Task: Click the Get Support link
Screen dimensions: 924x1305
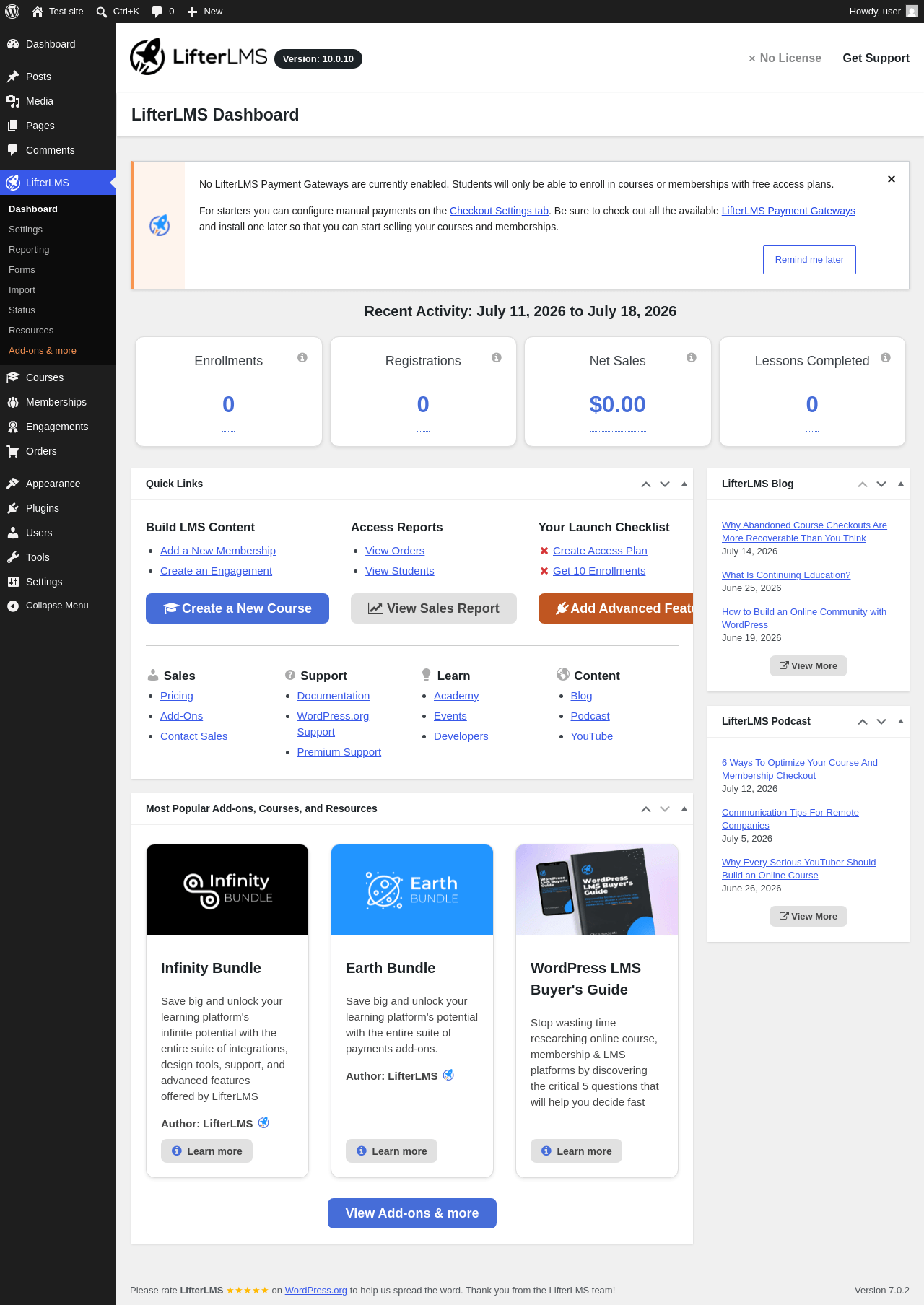Action: (876, 58)
